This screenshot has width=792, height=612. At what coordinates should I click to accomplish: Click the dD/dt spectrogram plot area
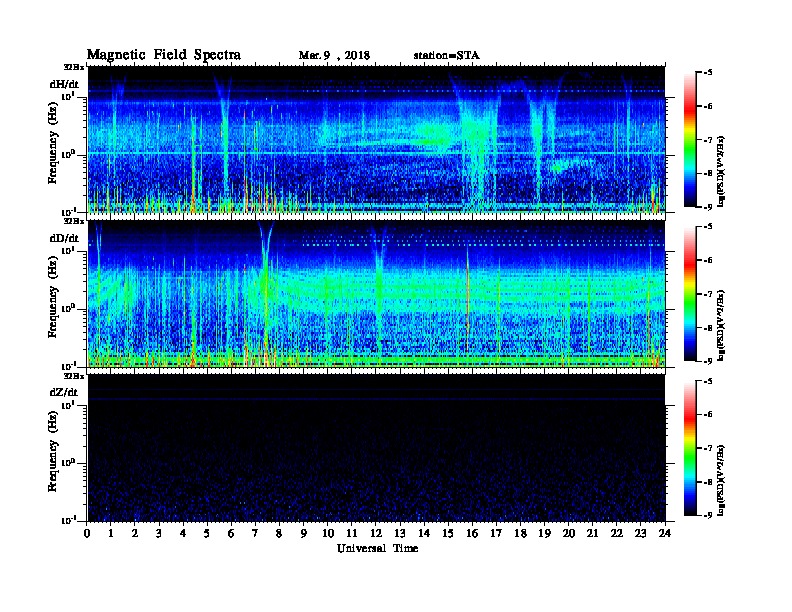click(x=376, y=293)
